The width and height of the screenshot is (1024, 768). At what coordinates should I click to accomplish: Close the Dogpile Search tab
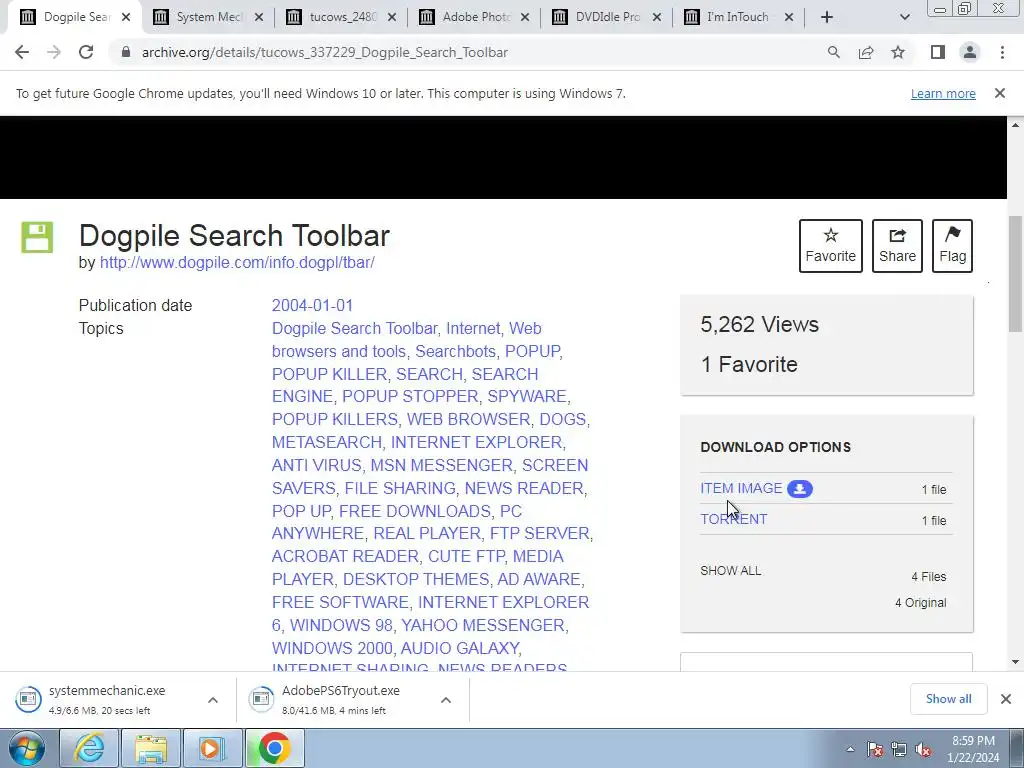click(126, 17)
